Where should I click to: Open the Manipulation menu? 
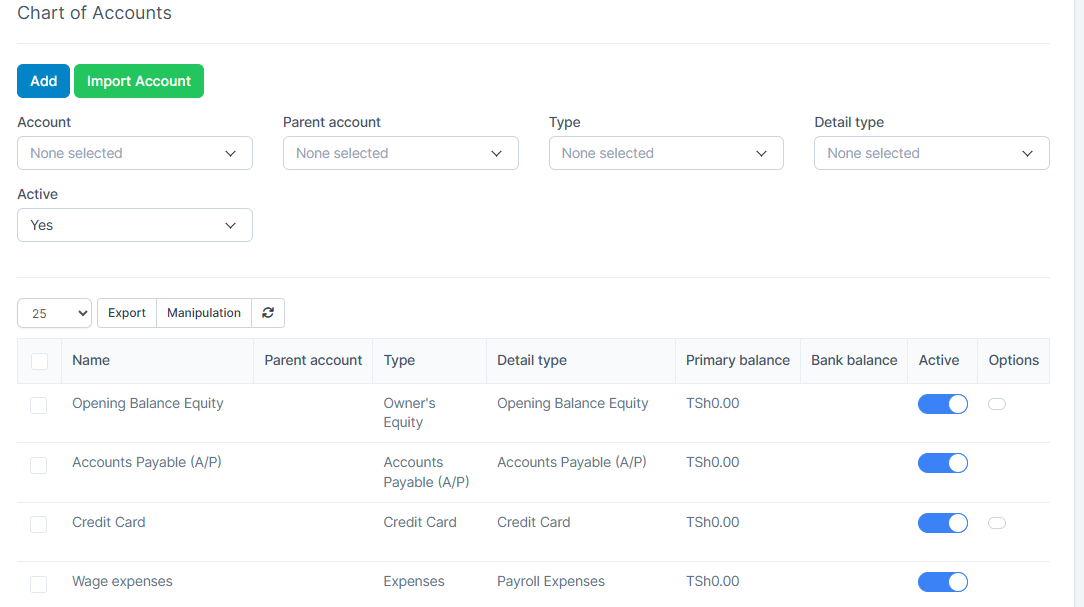204,313
